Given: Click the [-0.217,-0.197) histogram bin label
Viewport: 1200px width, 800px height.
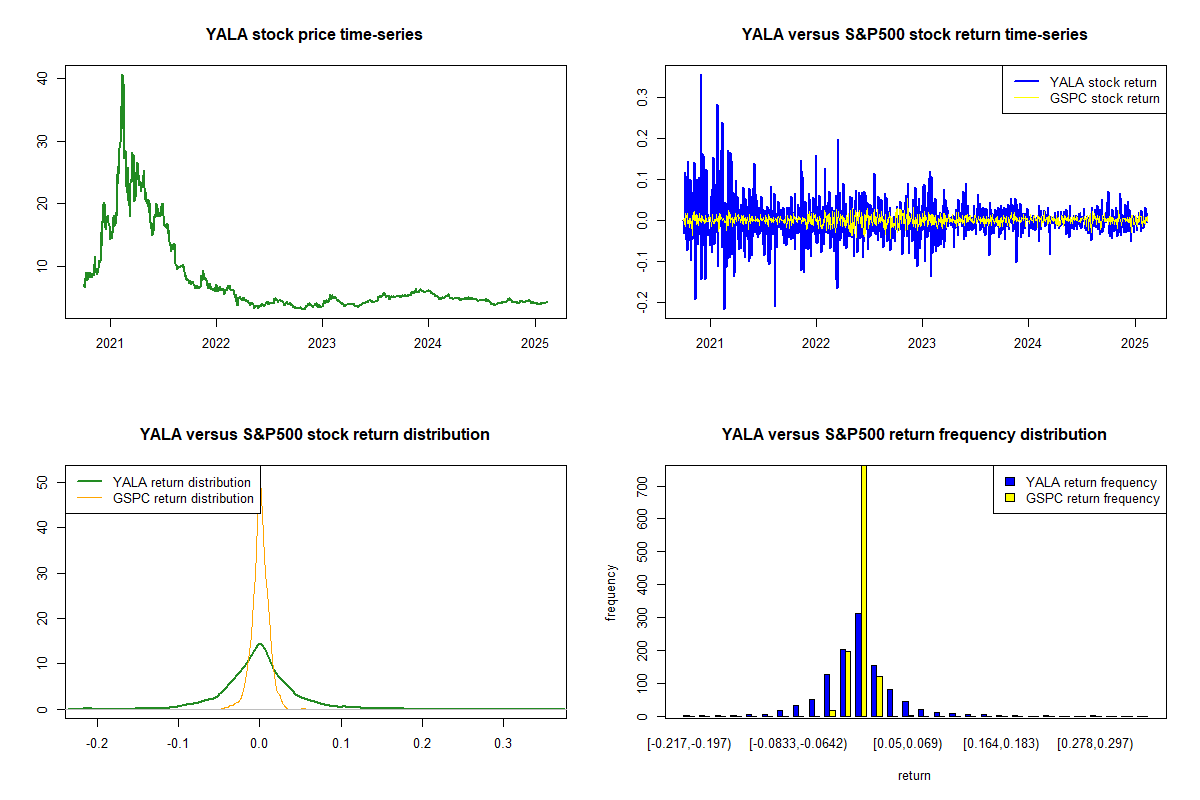Looking at the screenshot, I should point(689,744).
